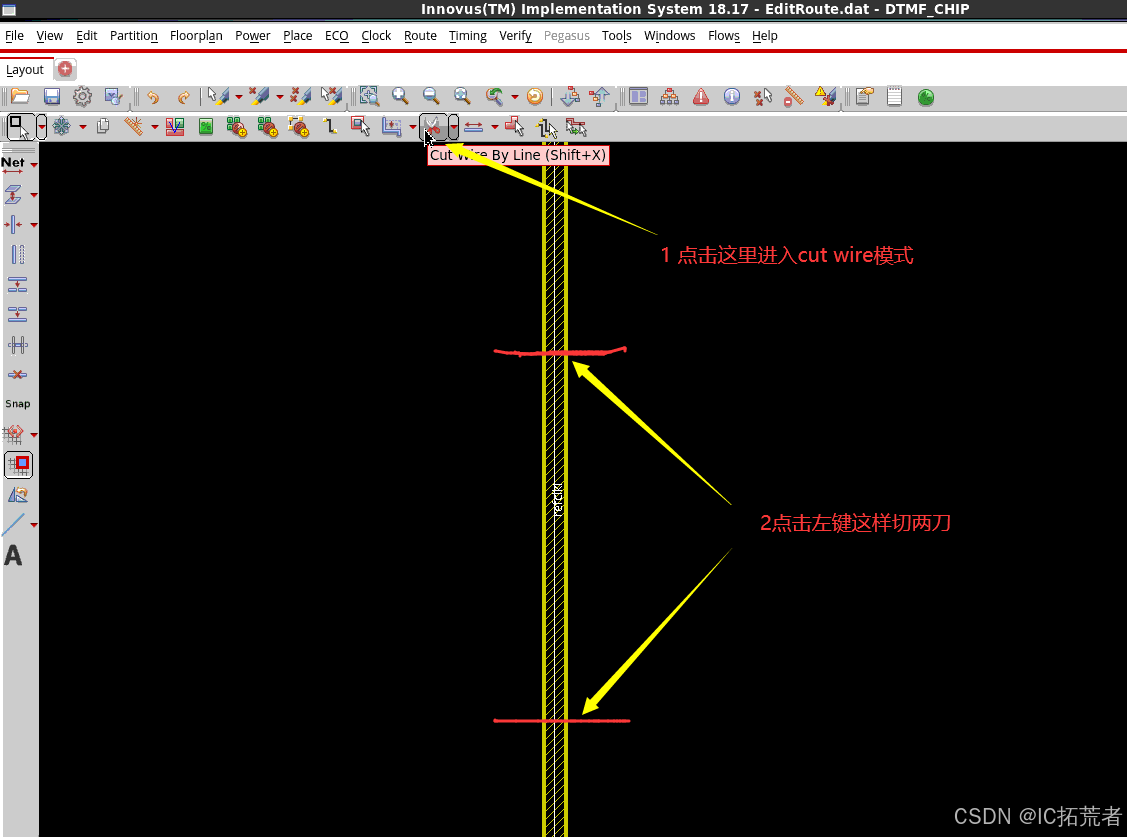Open the Route menu
Image resolution: width=1127 pixels, height=837 pixels.
420,35
